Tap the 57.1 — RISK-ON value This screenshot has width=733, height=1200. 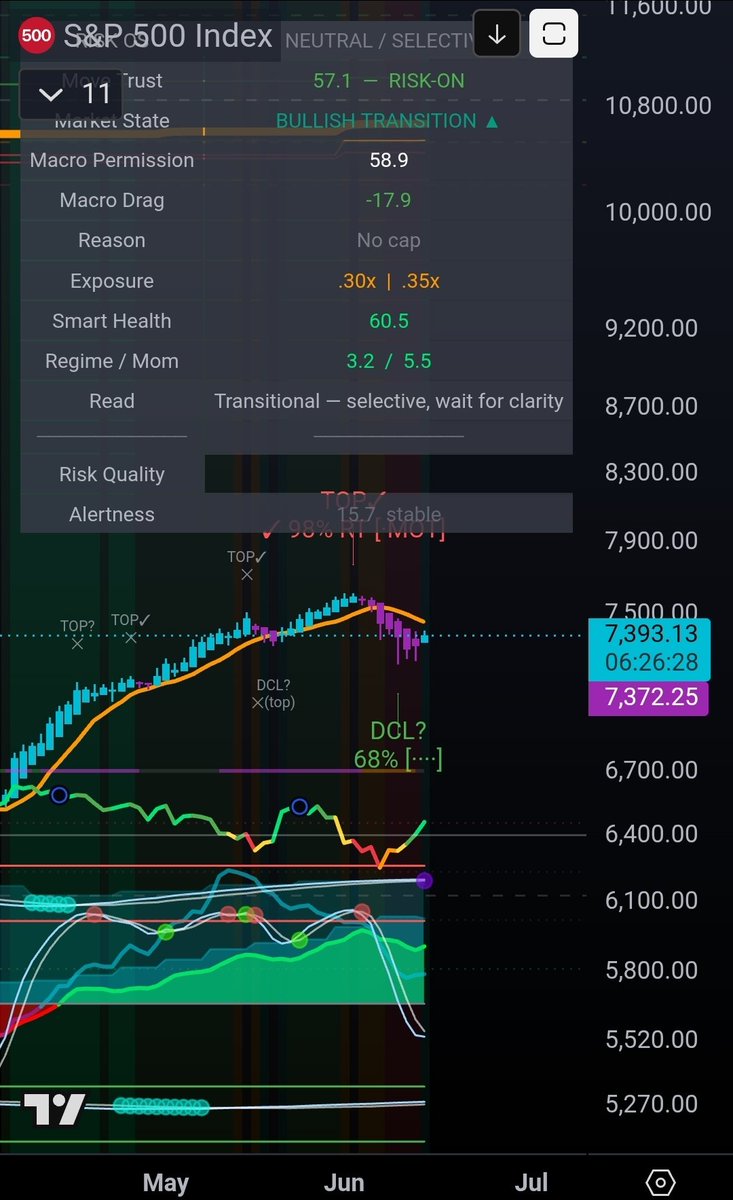pyautogui.click(x=388, y=80)
